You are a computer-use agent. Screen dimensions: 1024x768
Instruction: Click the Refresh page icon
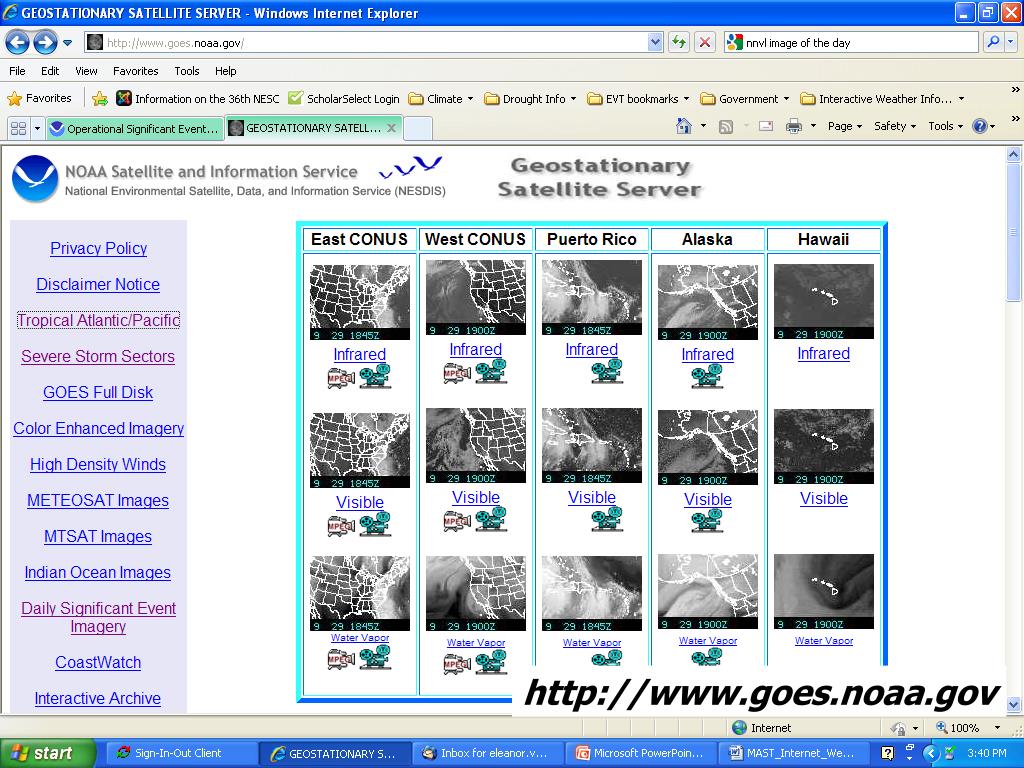[x=679, y=42]
